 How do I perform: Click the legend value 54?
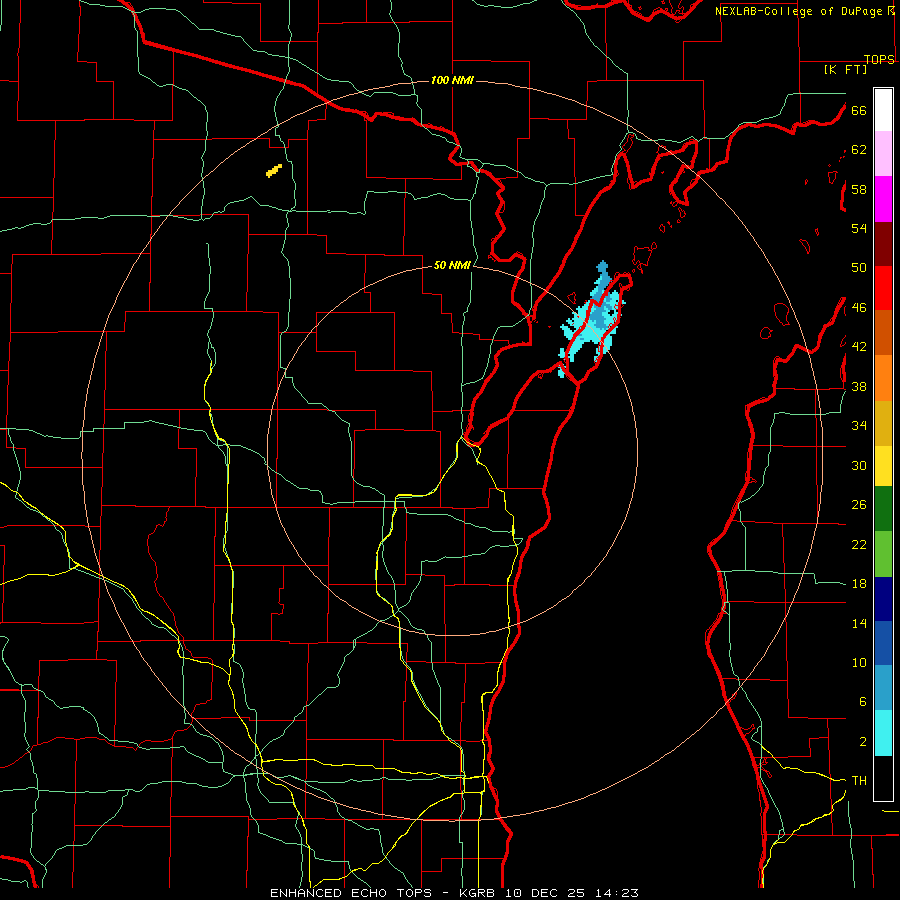pyautogui.click(x=859, y=228)
